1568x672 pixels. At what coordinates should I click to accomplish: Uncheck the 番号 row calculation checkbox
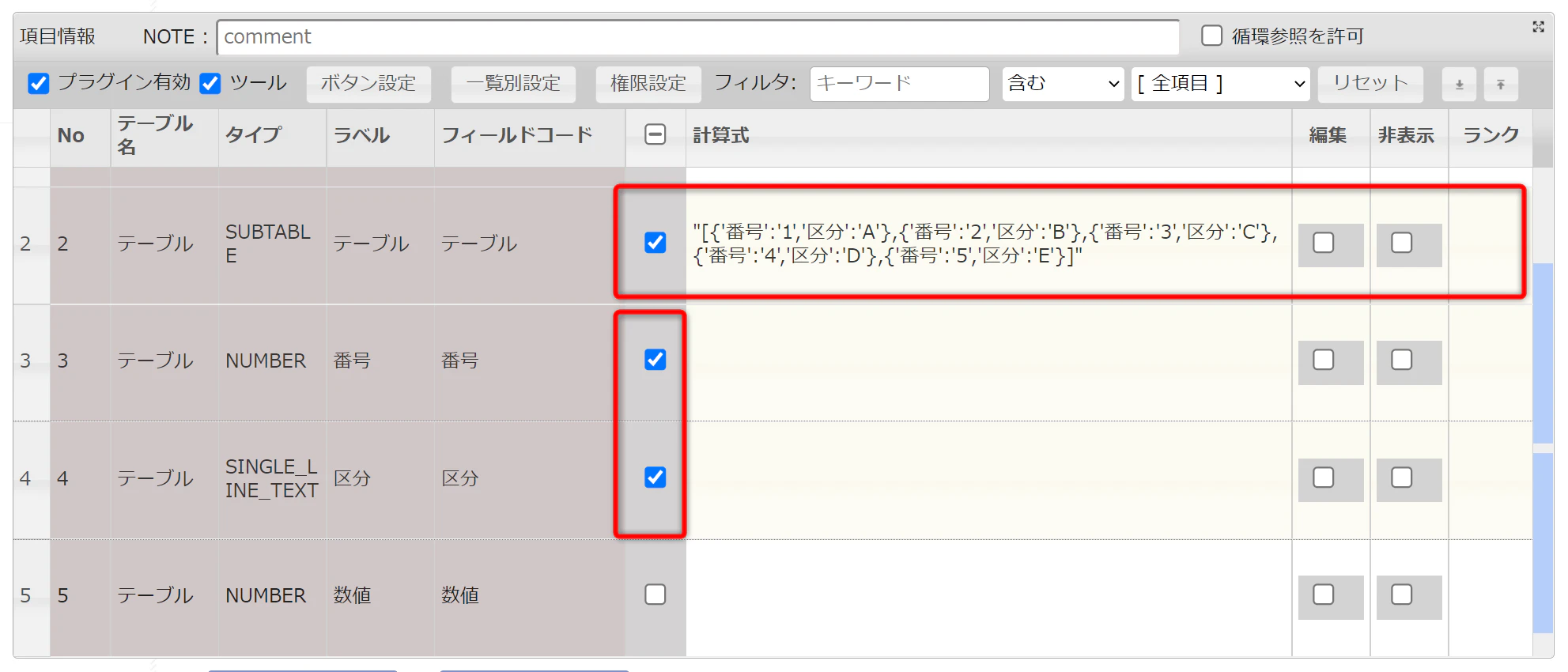coord(656,360)
